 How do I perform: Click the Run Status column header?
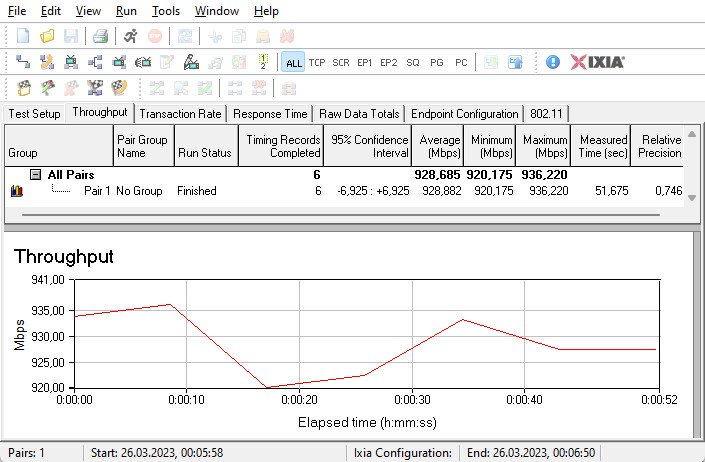coord(206,146)
